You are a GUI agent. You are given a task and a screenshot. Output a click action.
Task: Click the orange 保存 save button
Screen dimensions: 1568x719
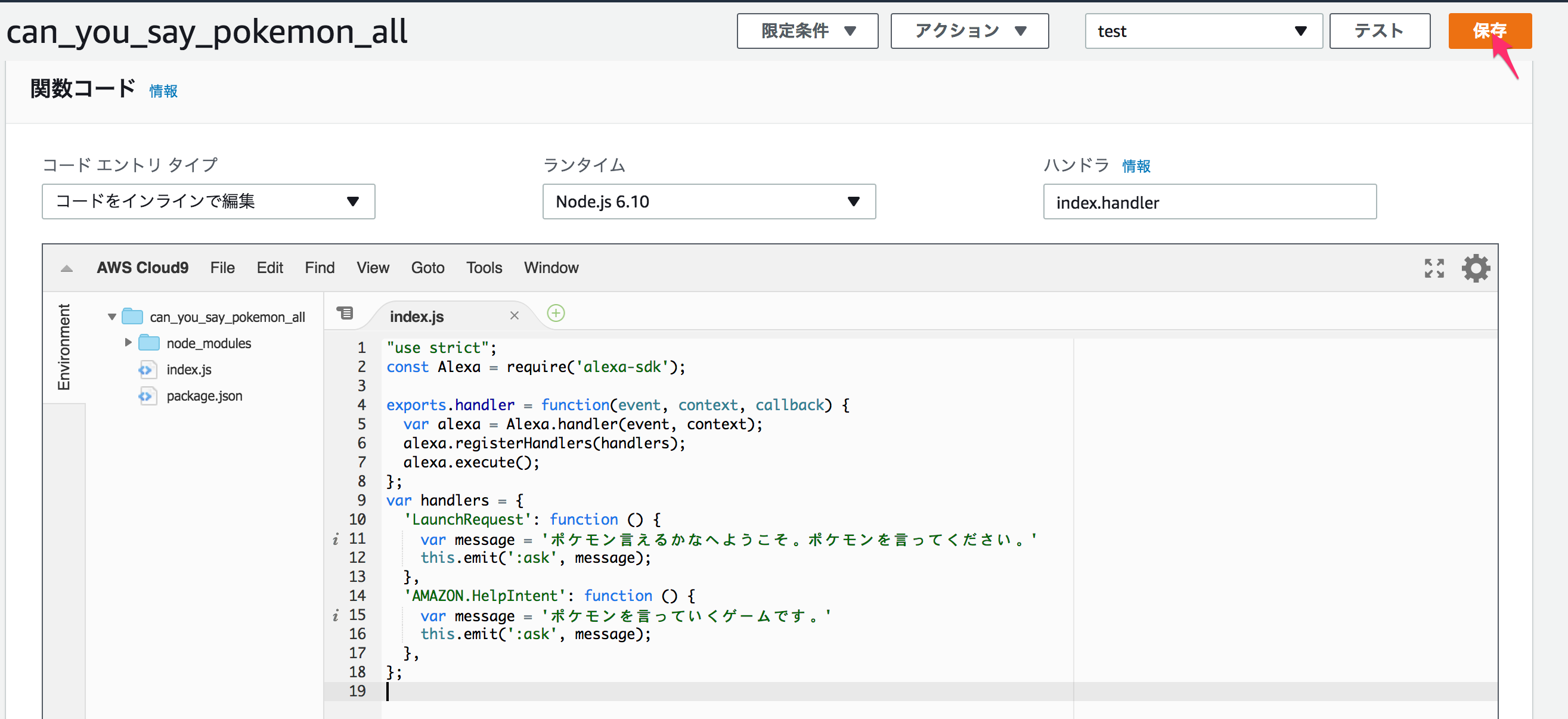[1489, 31]
